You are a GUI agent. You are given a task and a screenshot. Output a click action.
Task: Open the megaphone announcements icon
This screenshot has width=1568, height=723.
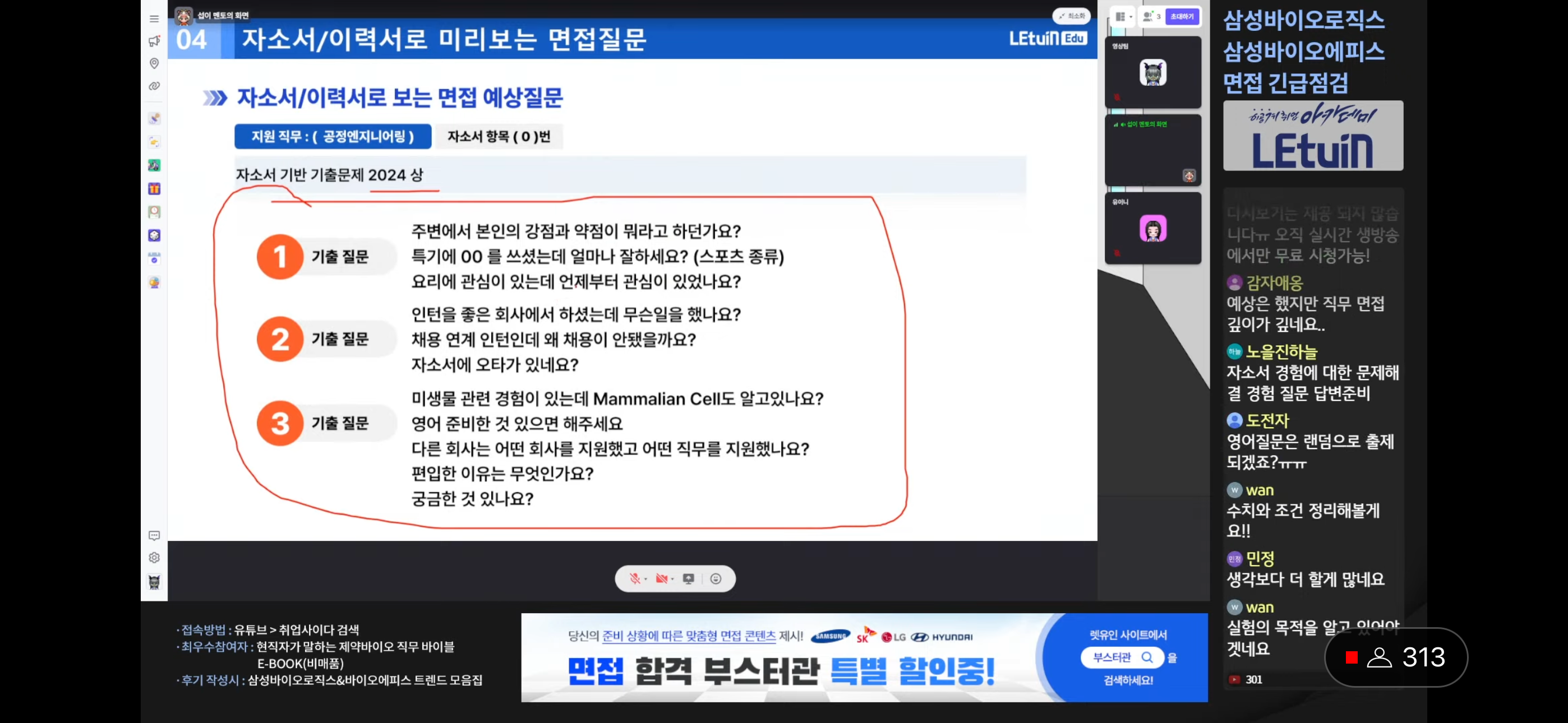click(x=154, y=41)
